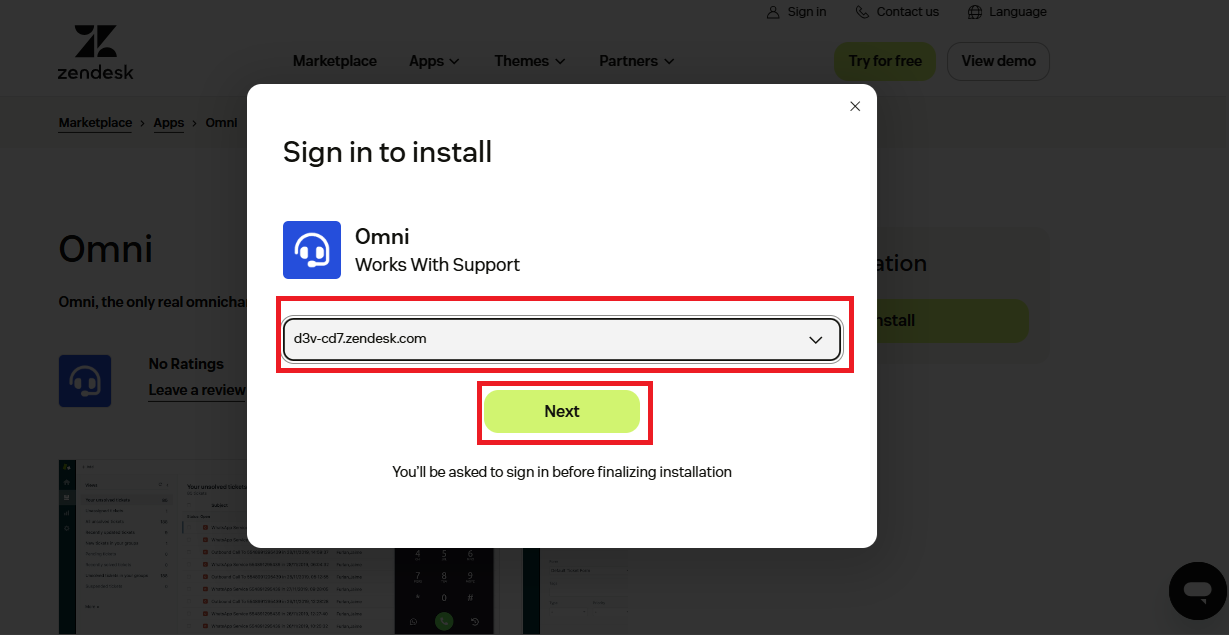
Task: Go to Marketplace breadcrumb
Action: pos(95,123)
